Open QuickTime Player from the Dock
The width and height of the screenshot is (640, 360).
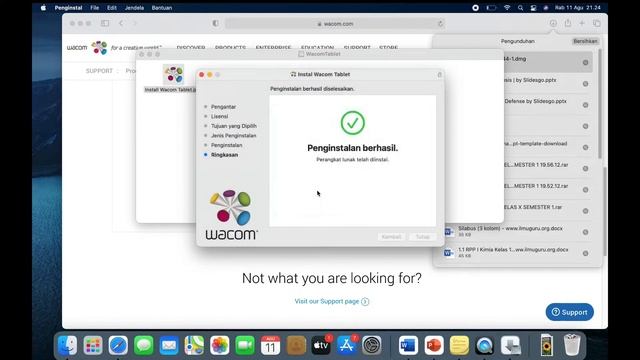[x=484, y=345]
